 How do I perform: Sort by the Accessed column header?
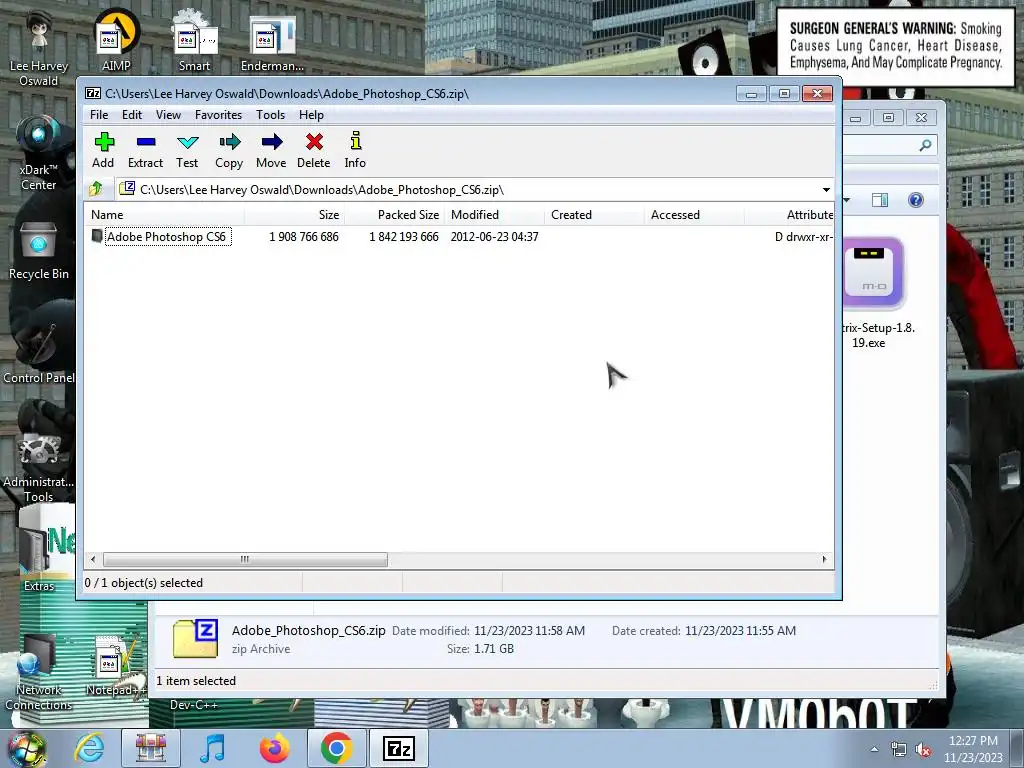(x=694, y=215)
